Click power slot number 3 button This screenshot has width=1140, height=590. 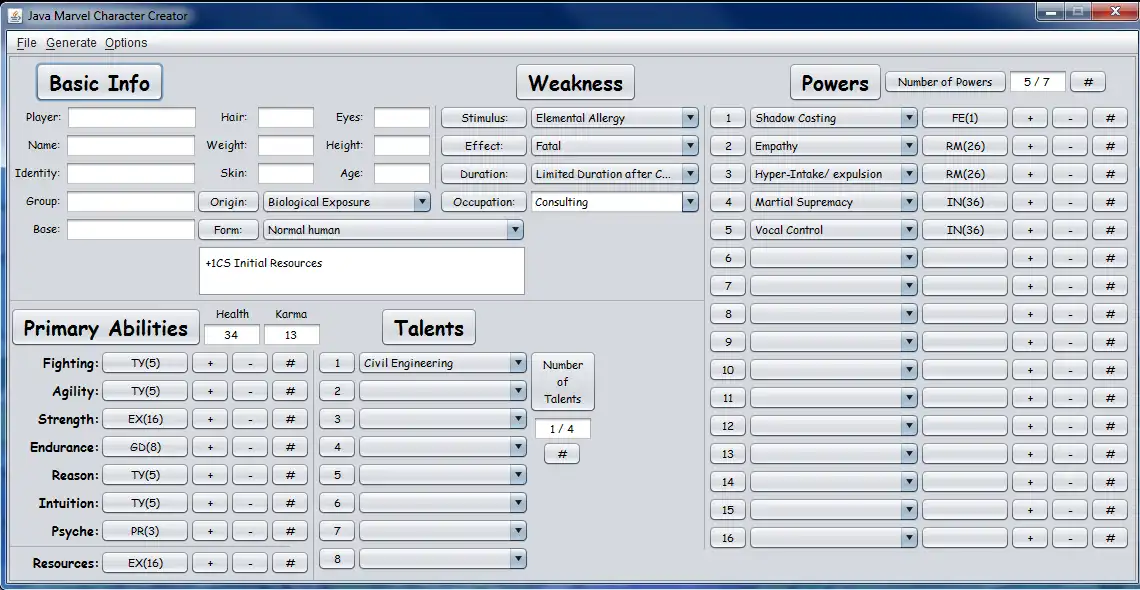pyautogui.click(x=728, y=174)
